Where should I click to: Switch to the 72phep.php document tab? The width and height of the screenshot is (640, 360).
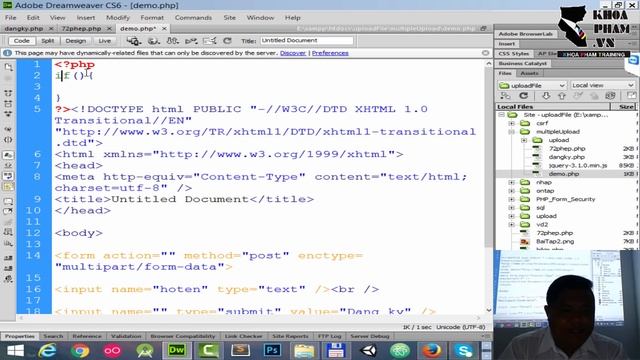click(x=81, y=29)
